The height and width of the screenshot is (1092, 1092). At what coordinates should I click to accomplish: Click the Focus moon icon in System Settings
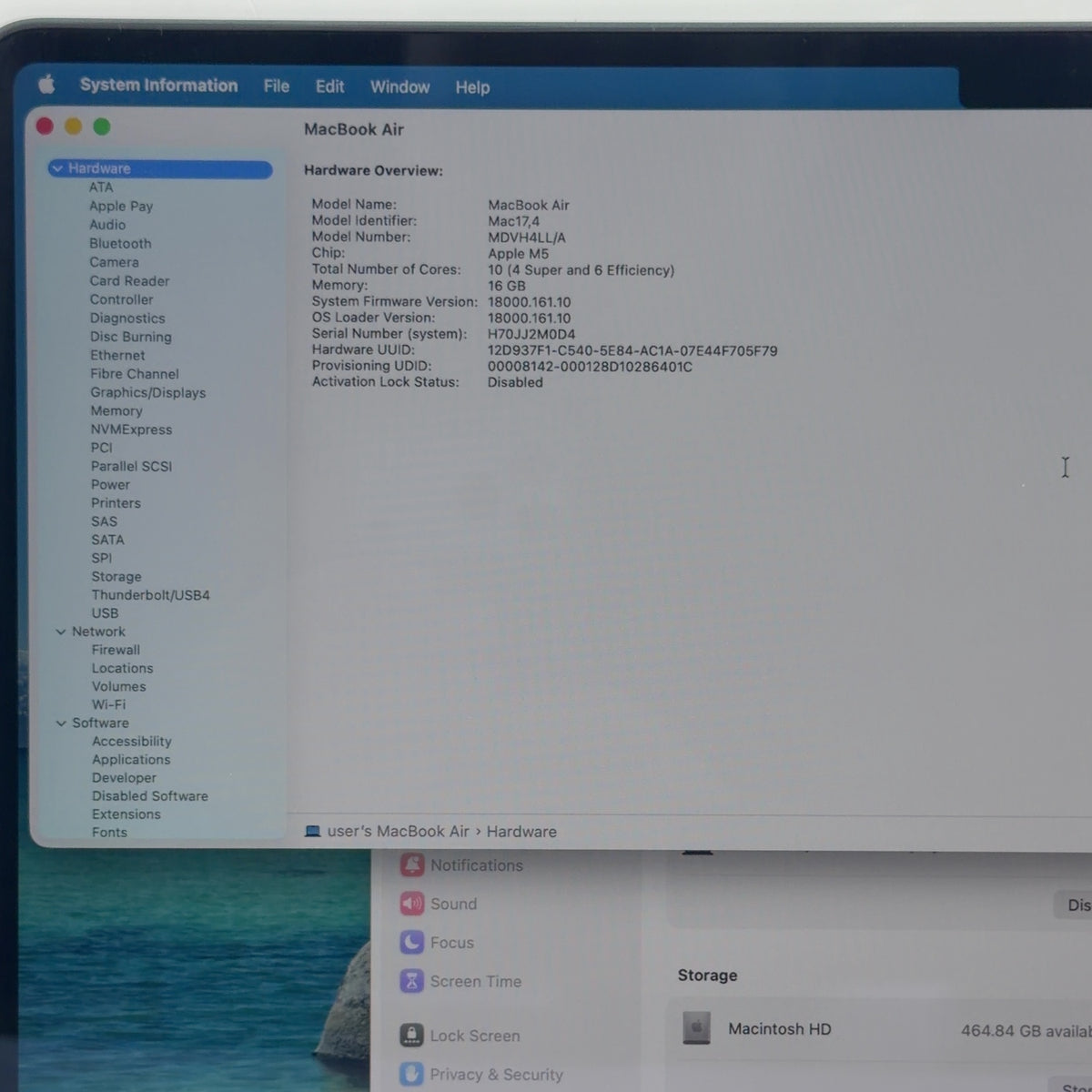(x=412, y=942)
